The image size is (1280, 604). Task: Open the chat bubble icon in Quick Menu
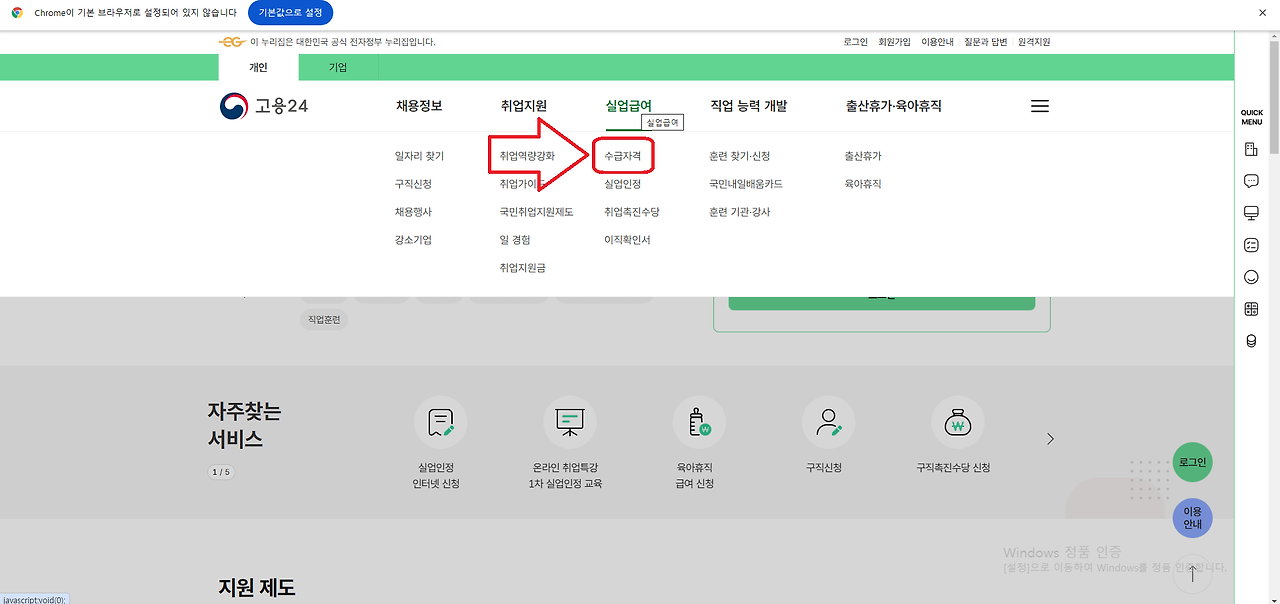1251,181
